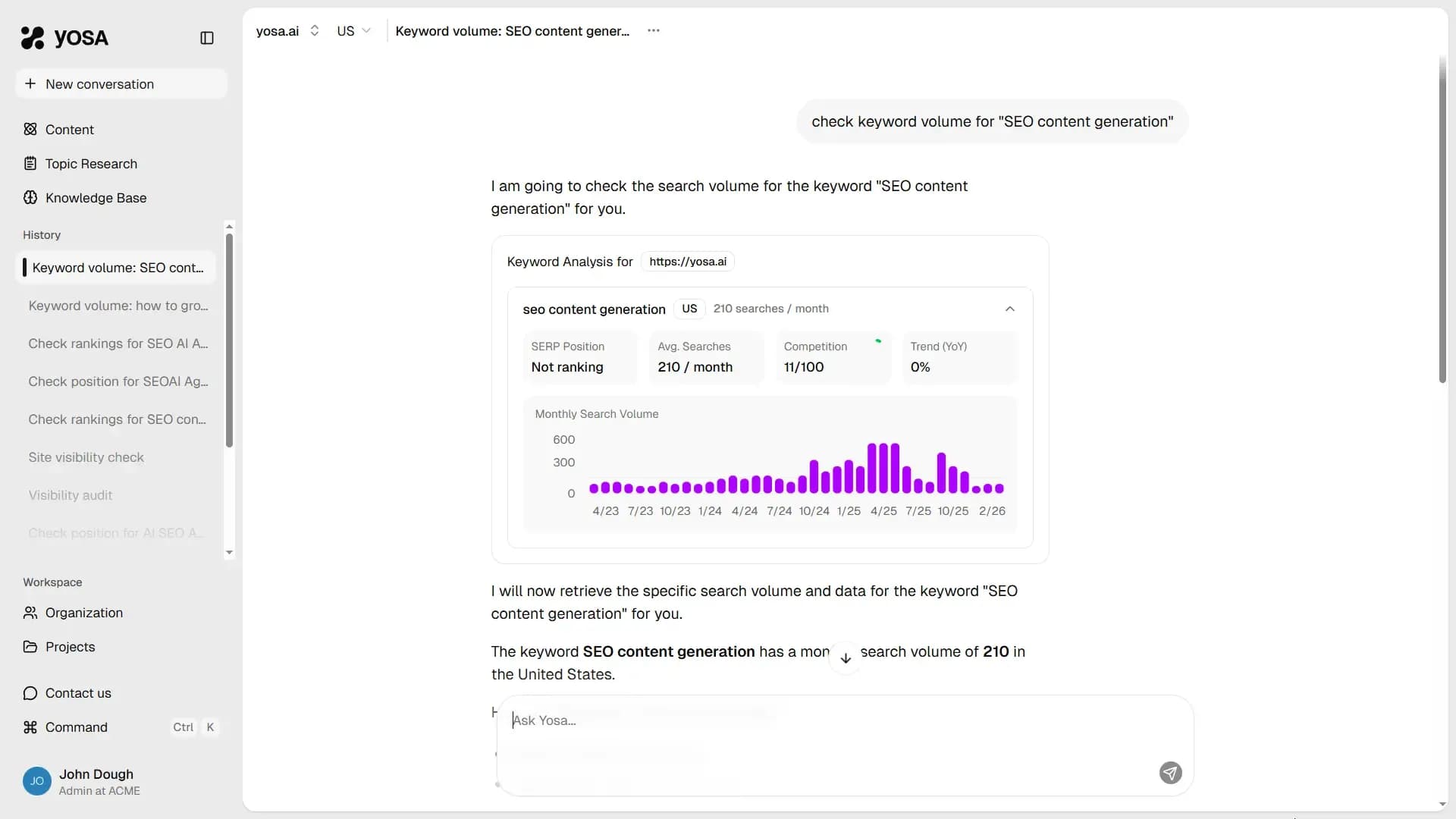Click the JO user avatar
This screenshot has width=1456, height=819.
click(37, 781)
